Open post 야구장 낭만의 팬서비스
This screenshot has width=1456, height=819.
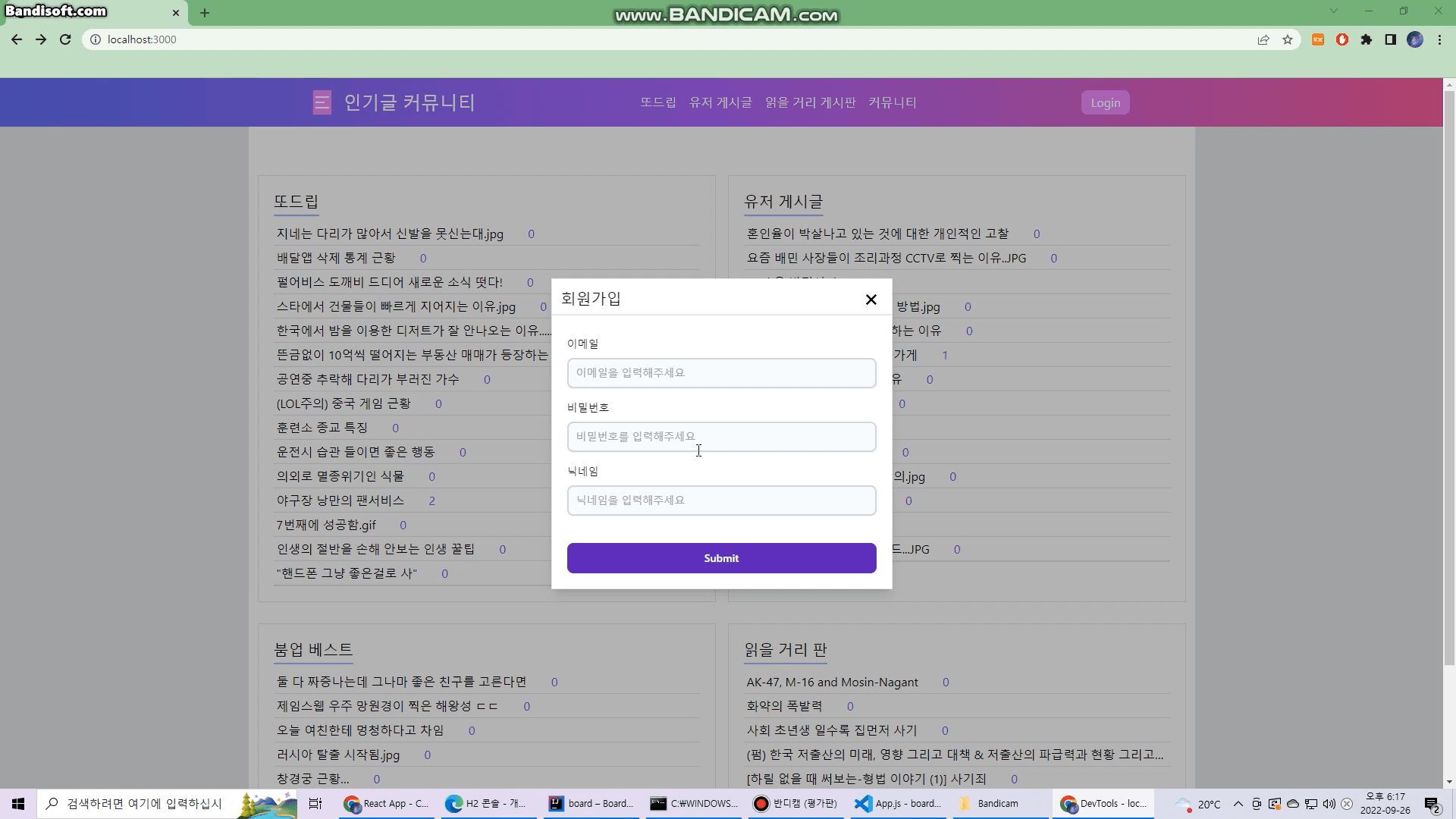340,500
